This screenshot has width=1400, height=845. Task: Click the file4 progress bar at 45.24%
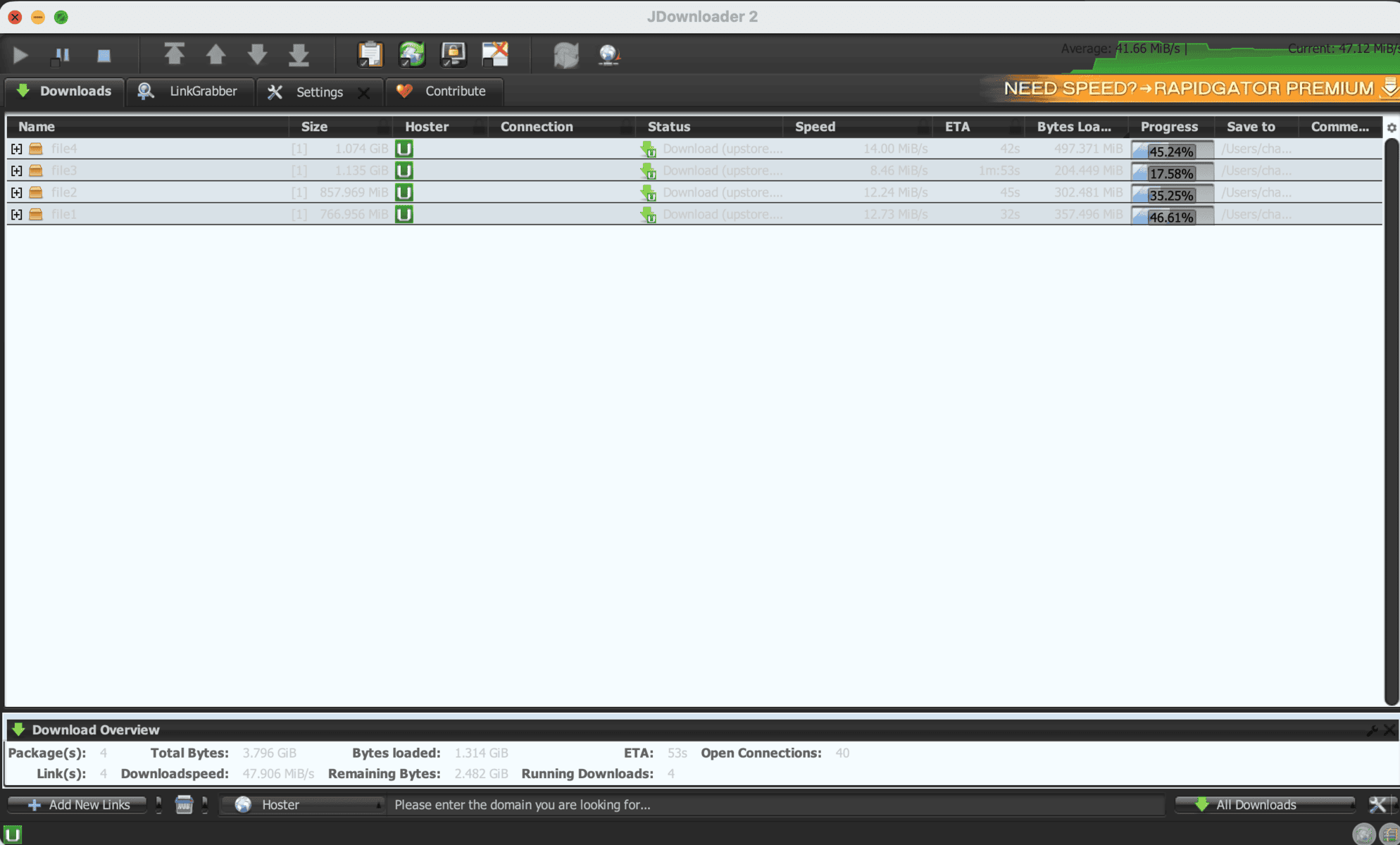(x=1172, y=151)
